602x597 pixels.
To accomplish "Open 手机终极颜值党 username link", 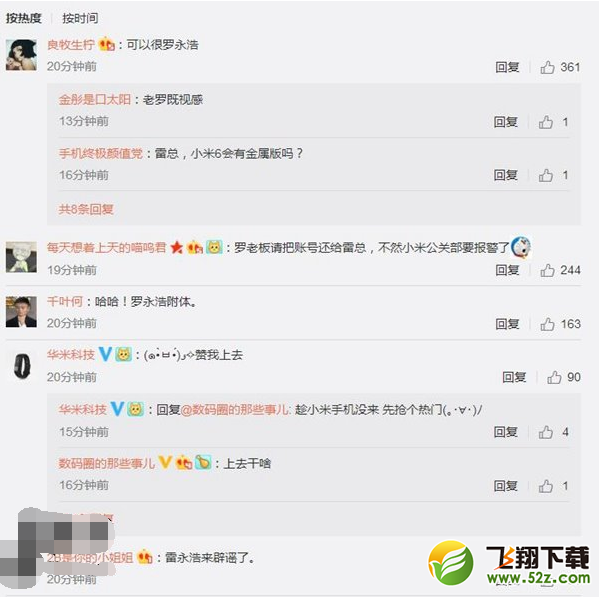I will click(101, 154).
